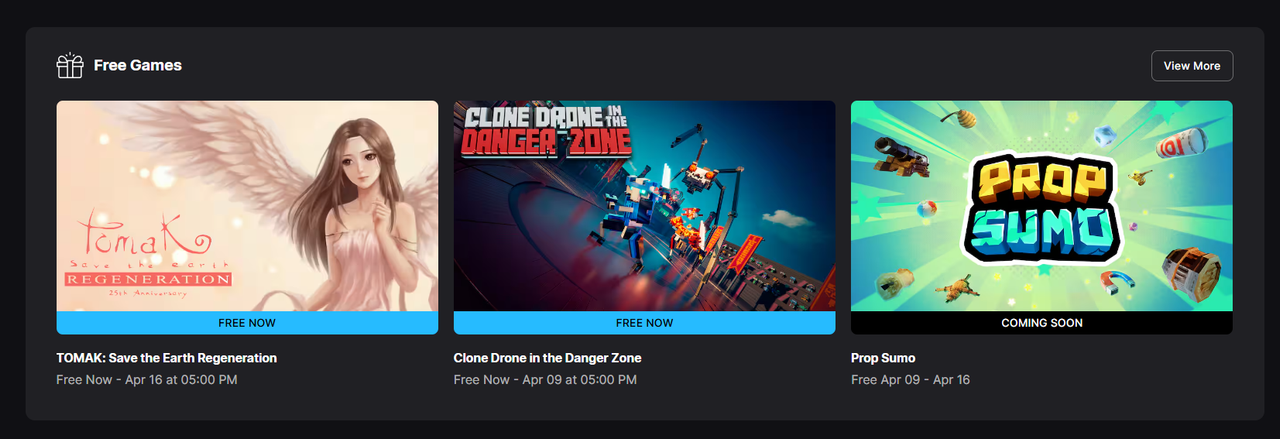Click the gift box icon beside Free Games
The image size is (1280, 439).
[x=69, y=66]
